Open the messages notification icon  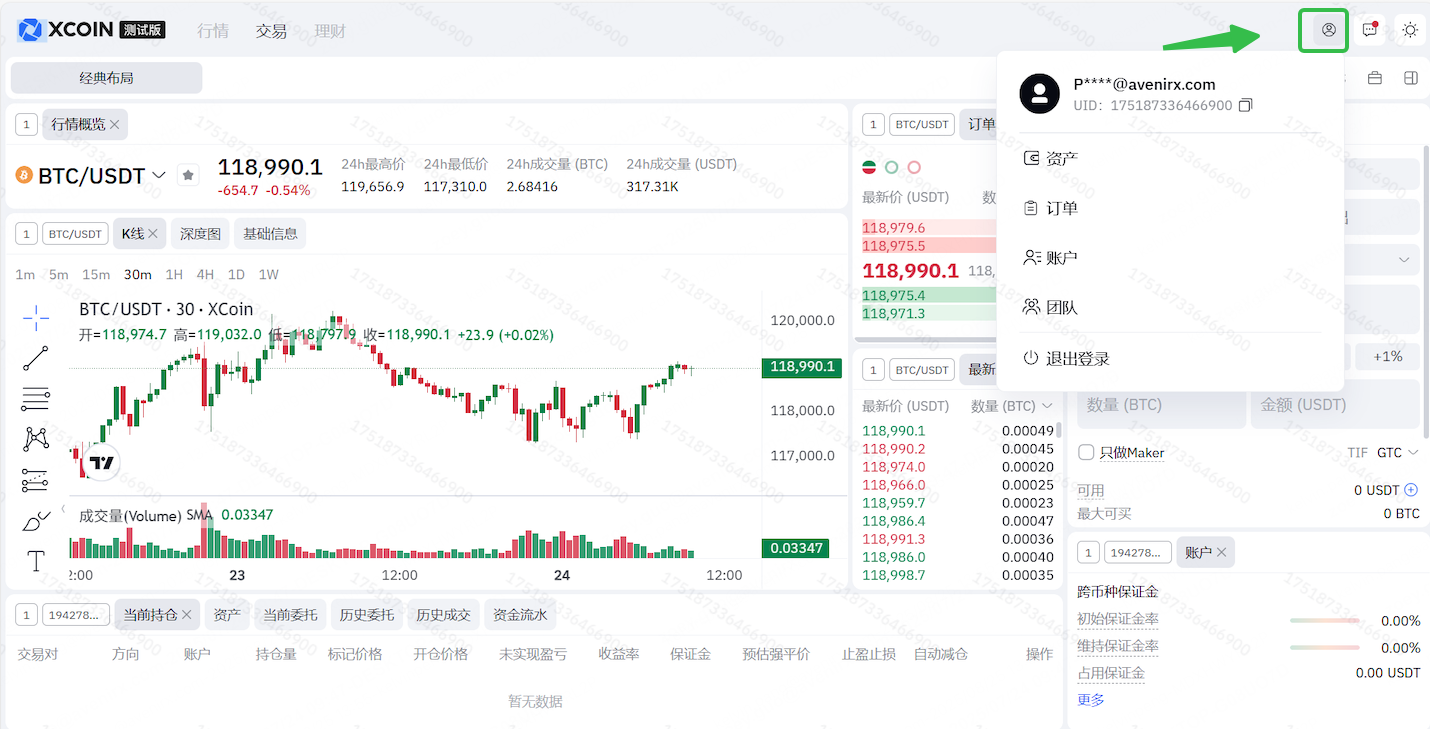(1369, 30)
